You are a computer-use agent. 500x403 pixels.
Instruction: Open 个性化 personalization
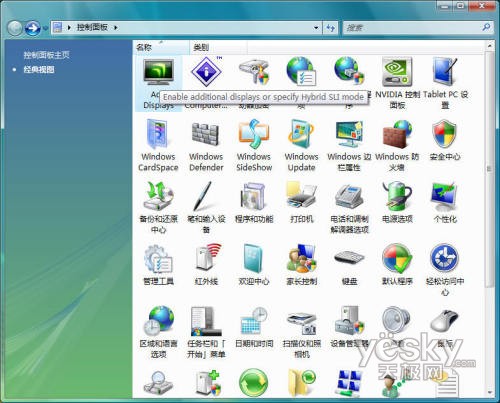[445, 203]
